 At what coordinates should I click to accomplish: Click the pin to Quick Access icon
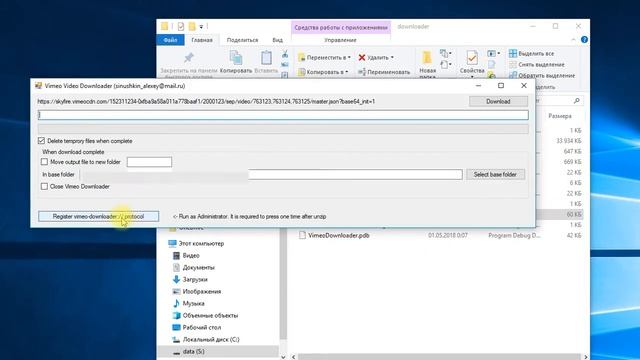189,58
